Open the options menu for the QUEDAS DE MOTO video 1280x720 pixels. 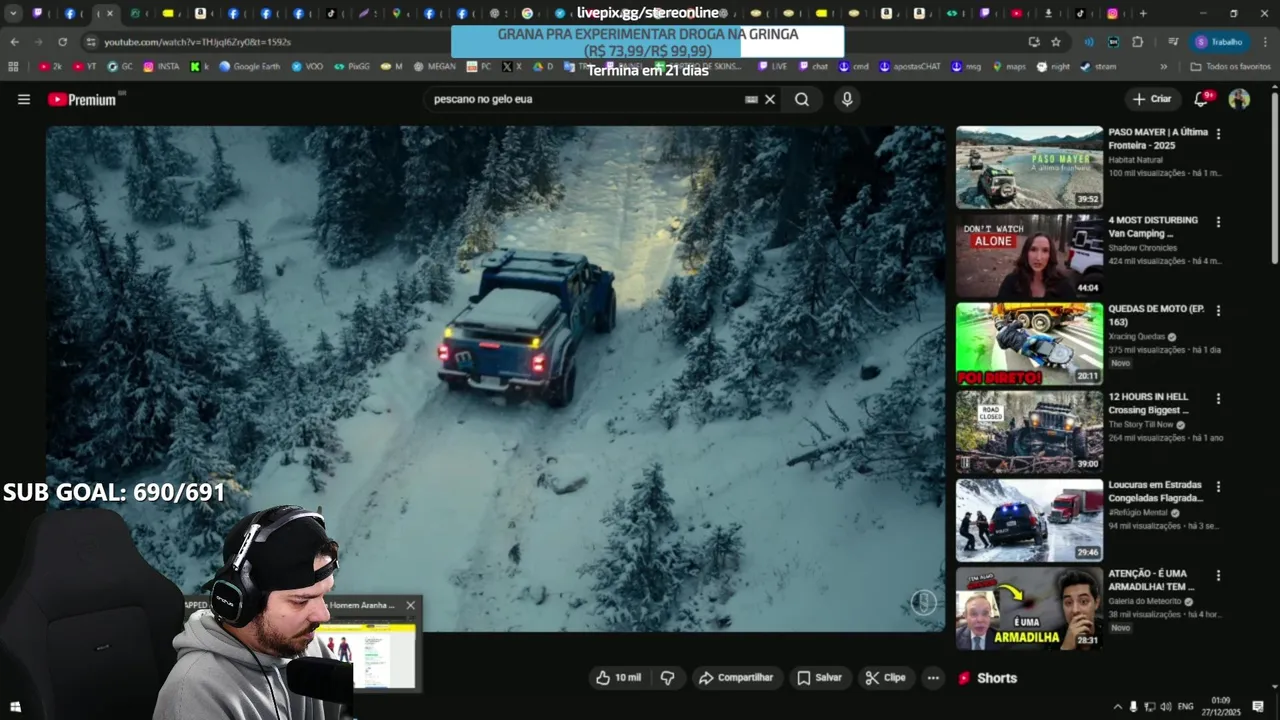click(1218, 310)
